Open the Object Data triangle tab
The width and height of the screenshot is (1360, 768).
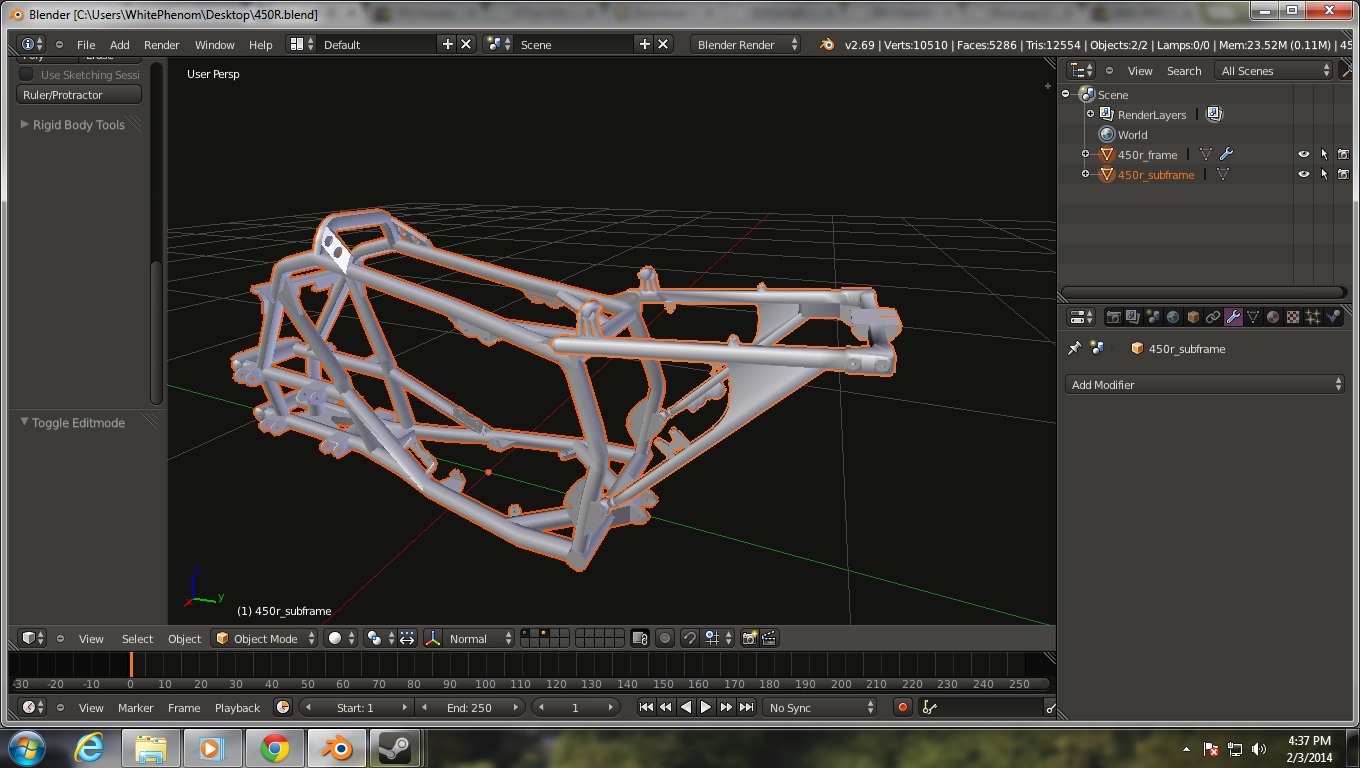pos(1253,317)
